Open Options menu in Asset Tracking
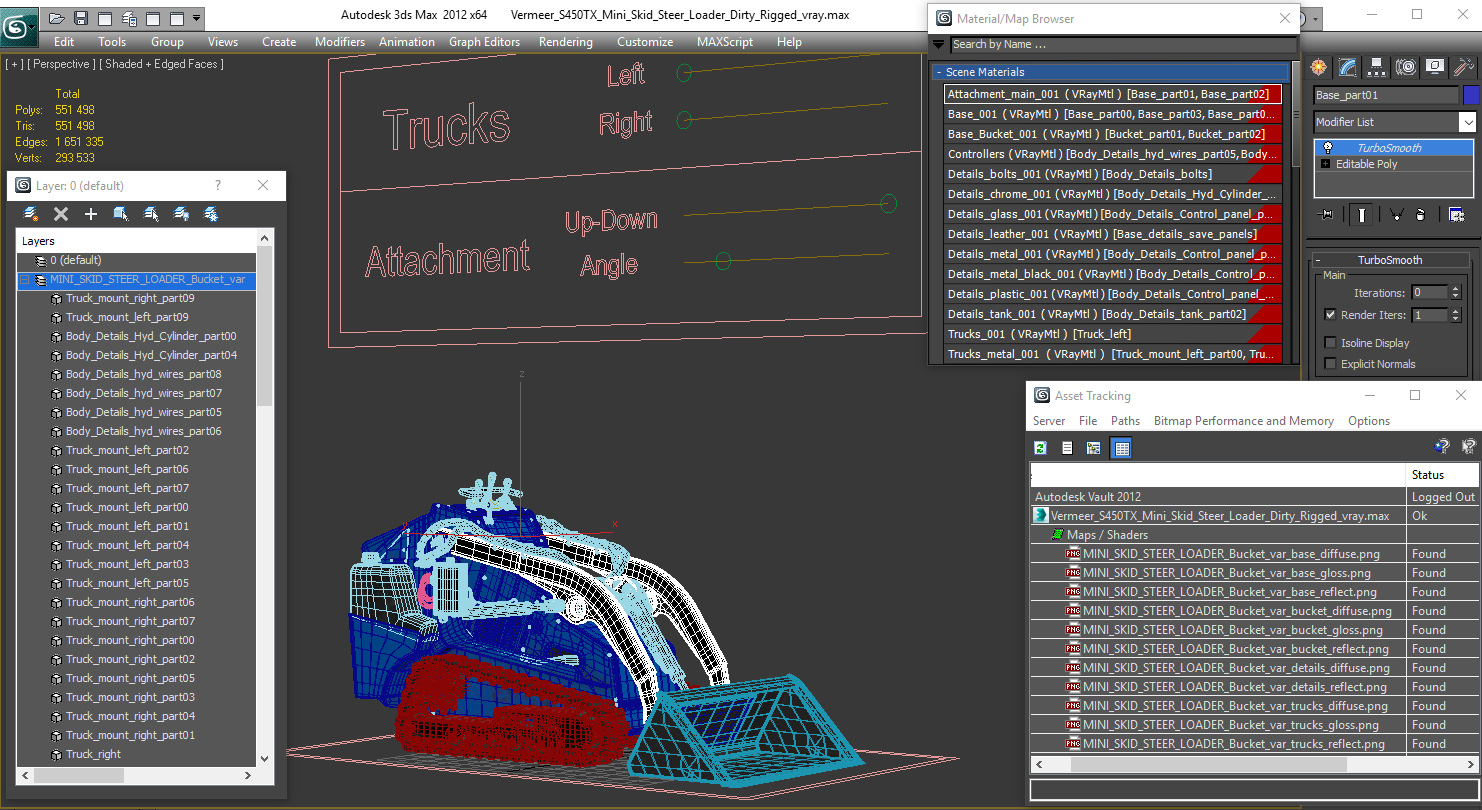Viewport: 1482px width, 810px height. click(1369, 421)
